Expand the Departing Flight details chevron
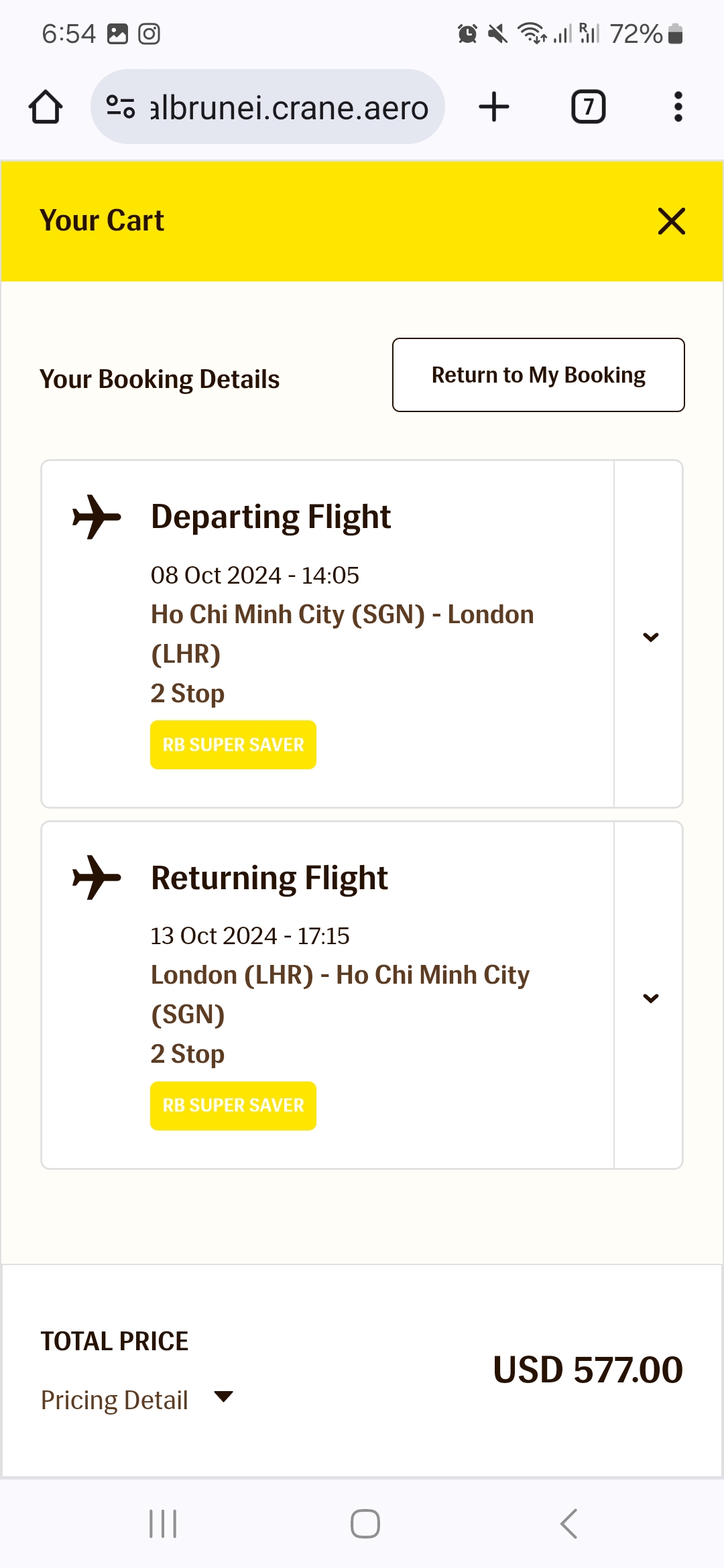 (650, 637)
